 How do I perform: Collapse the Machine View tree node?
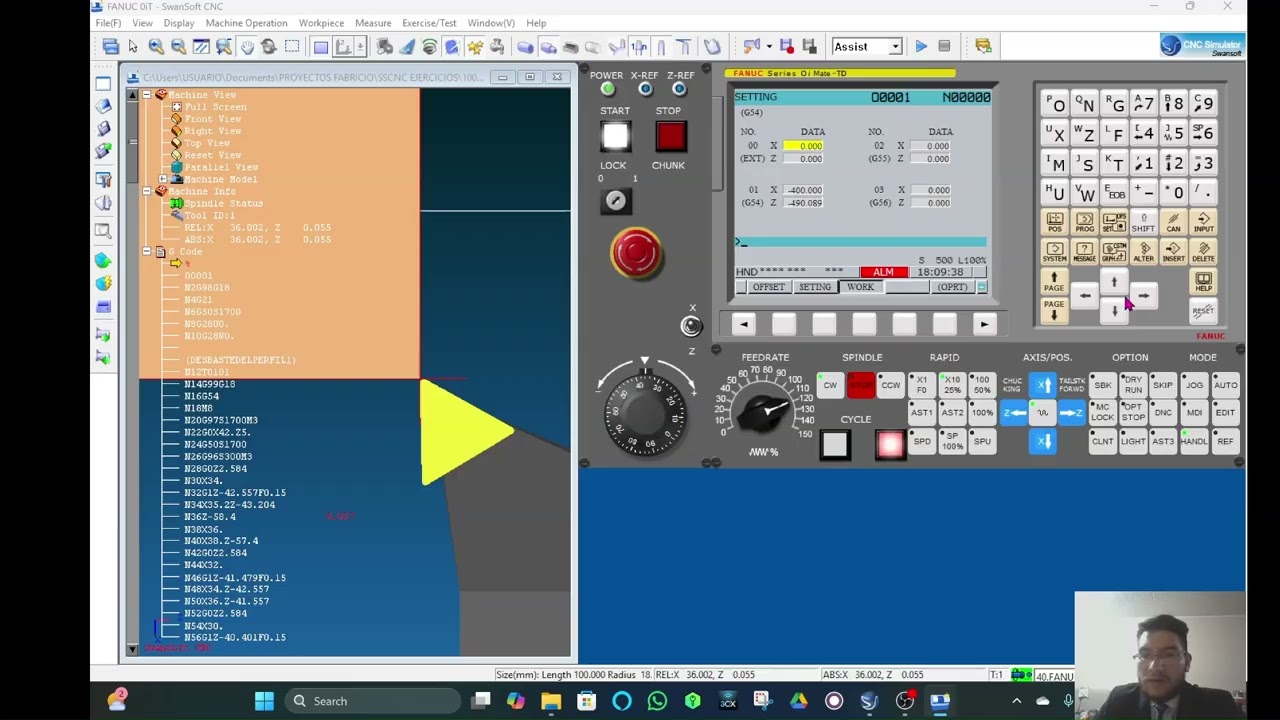(x=146, y=95)
